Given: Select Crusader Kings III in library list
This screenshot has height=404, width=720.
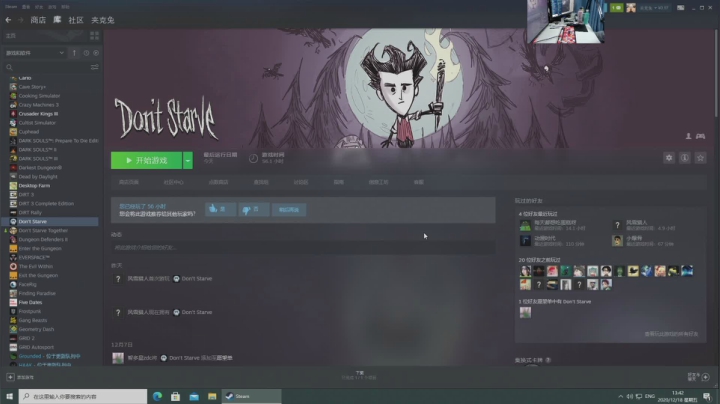Looking at the screenshot, I should [x=38, y=114].
